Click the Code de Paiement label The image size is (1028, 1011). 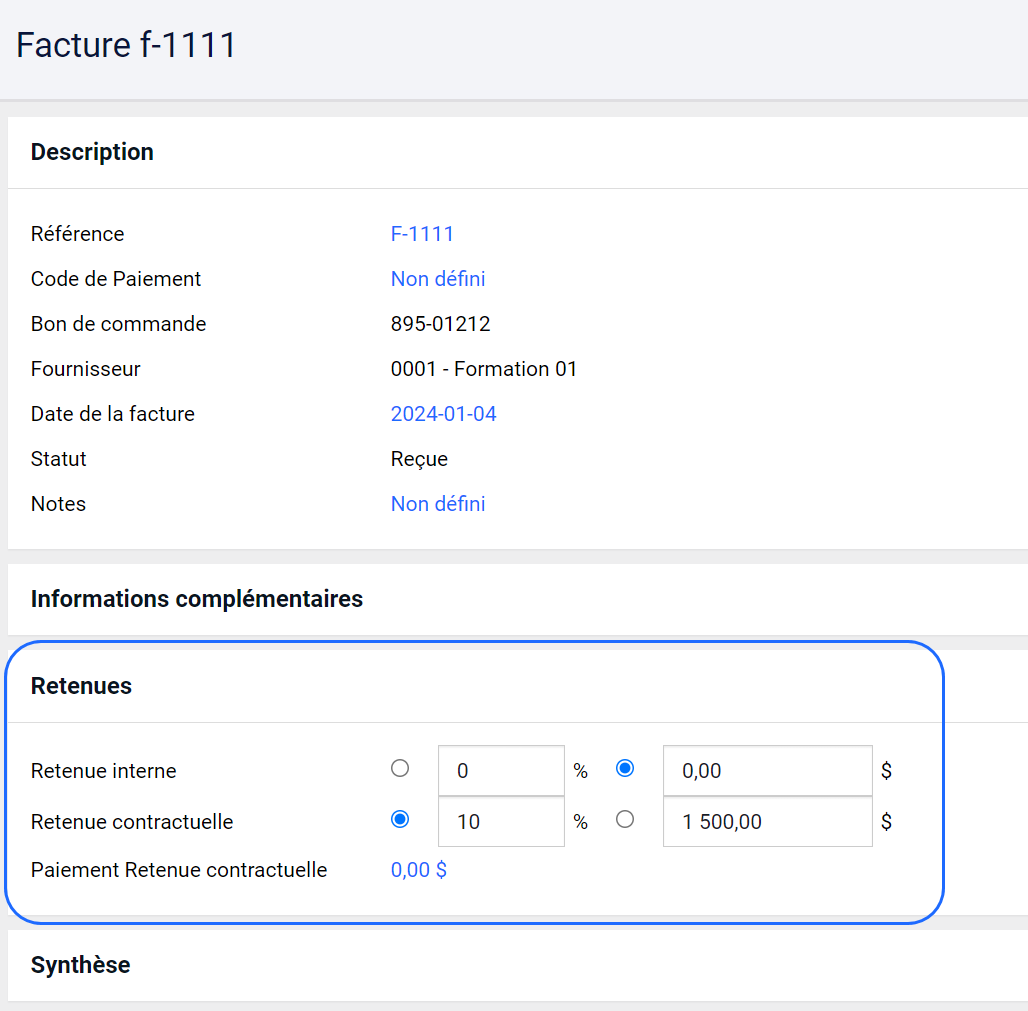pyautogui.click(x=116, y=279)
